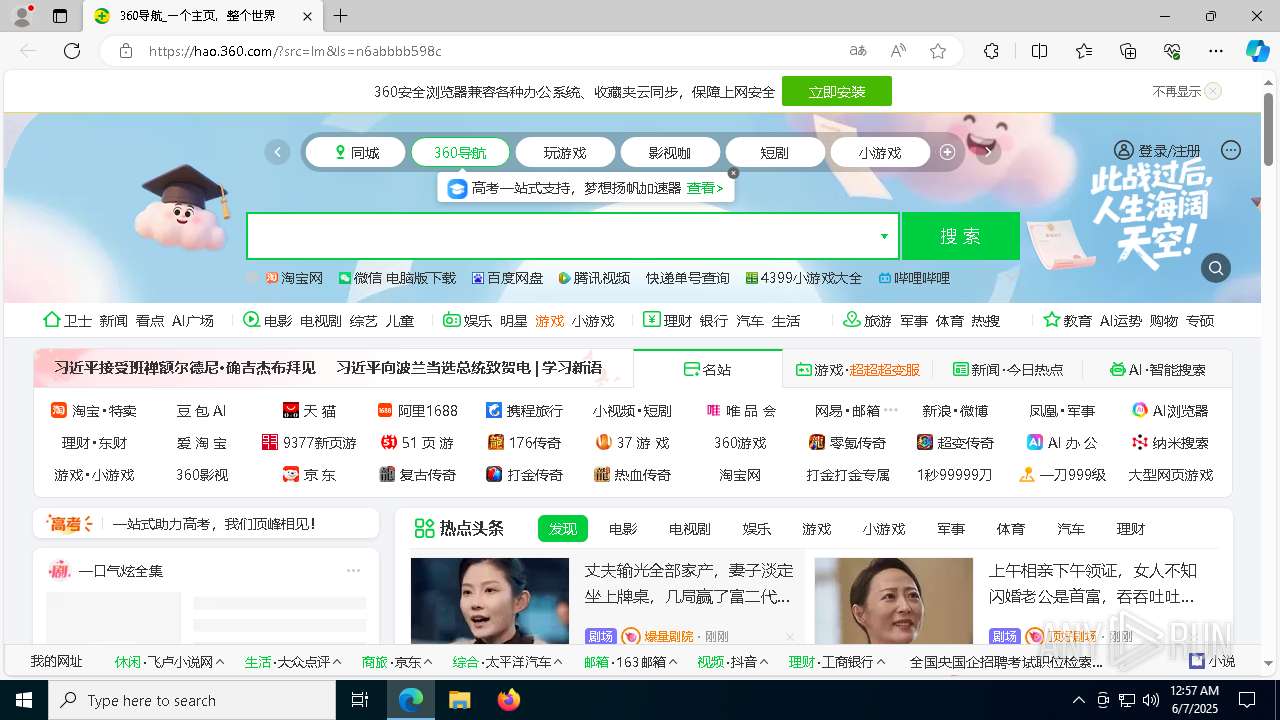Dismiss the 高考 promo tooltip close icon
Image resolution: width=1280 pixels, height=720 pixels.
point(733,173)
